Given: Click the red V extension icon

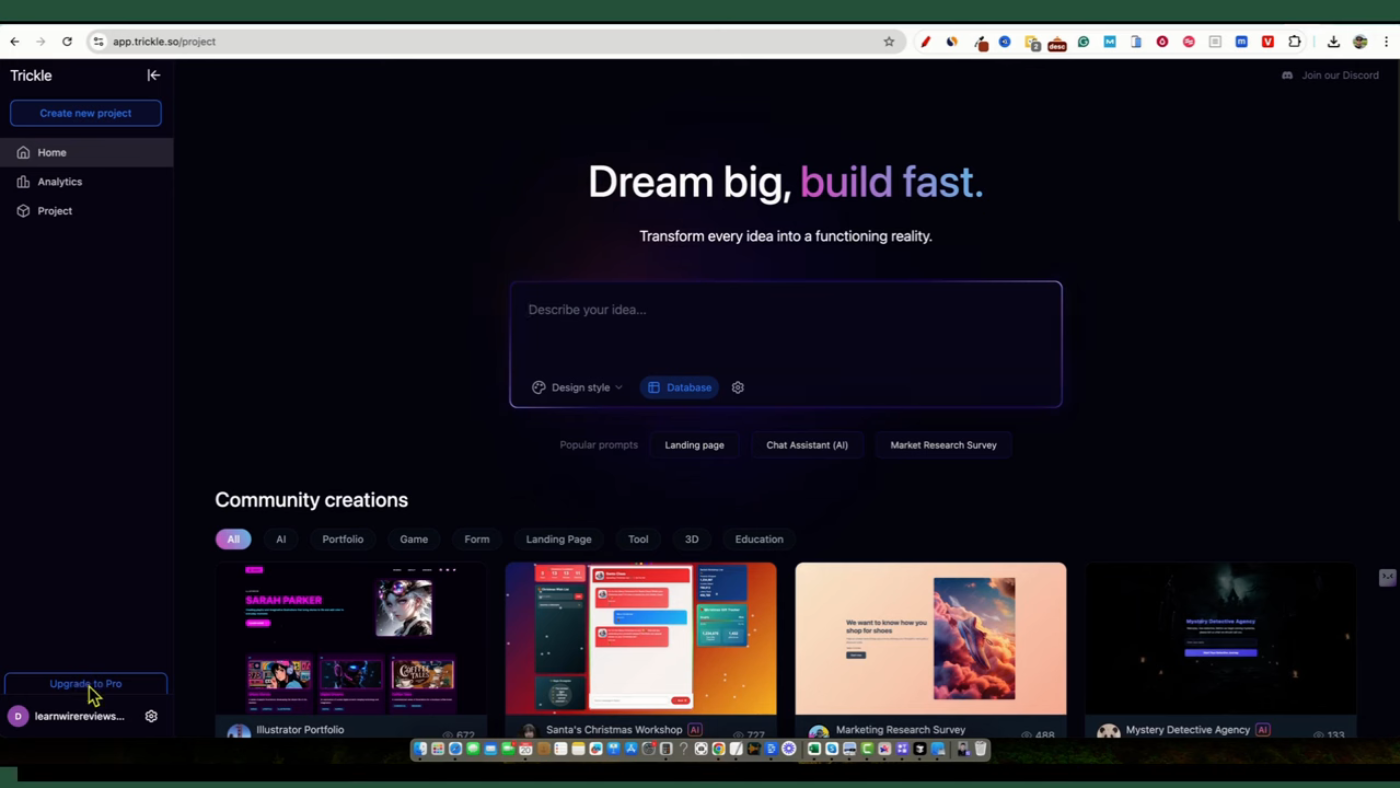Looking at the screenshot, I should tap(1267, 42).
